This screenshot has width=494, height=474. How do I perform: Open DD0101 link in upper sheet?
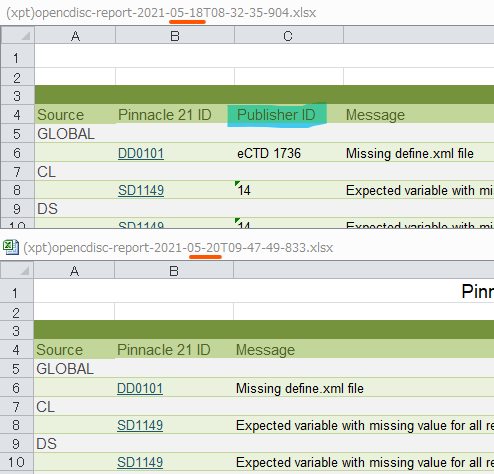pos(141,153)
